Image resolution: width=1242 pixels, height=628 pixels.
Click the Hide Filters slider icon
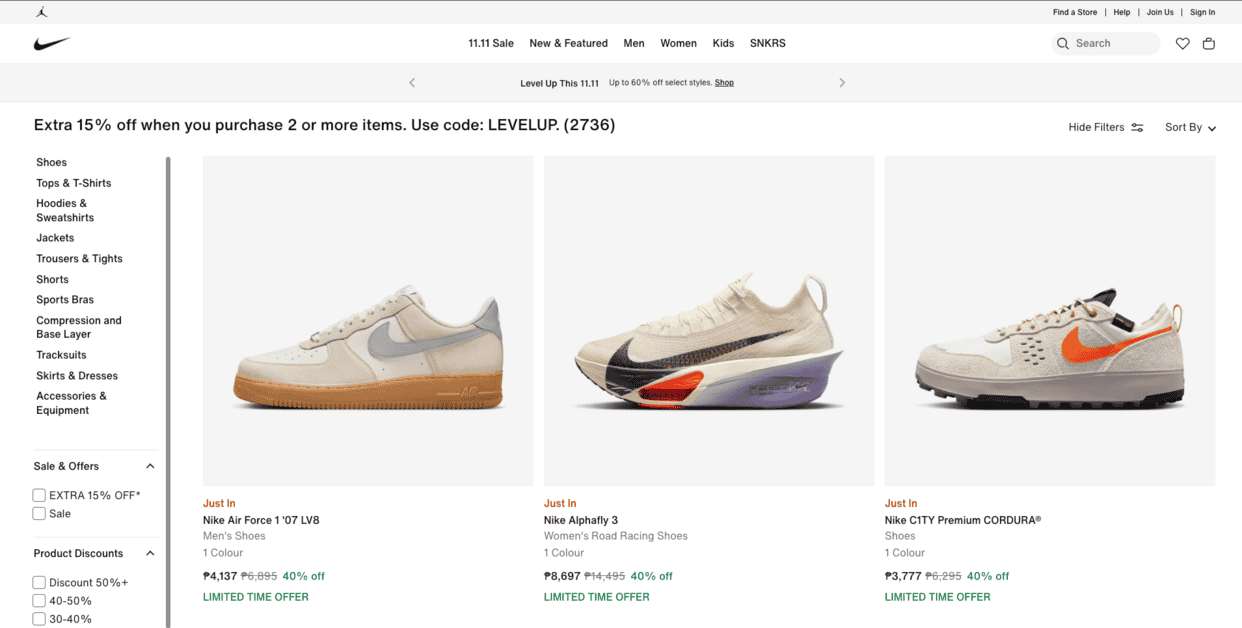1137,127
